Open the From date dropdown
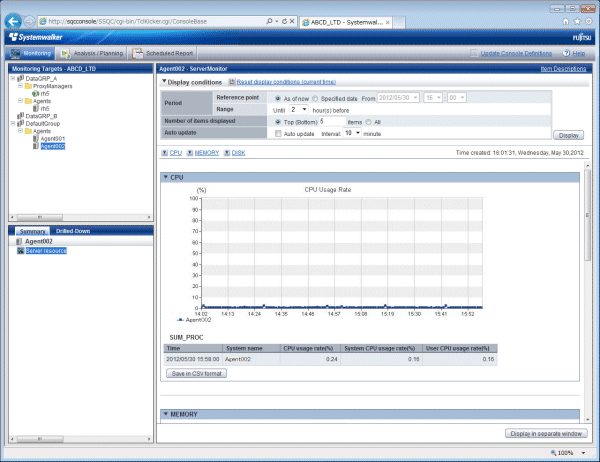Screen dimensions: 600x462 pos(398,98)
